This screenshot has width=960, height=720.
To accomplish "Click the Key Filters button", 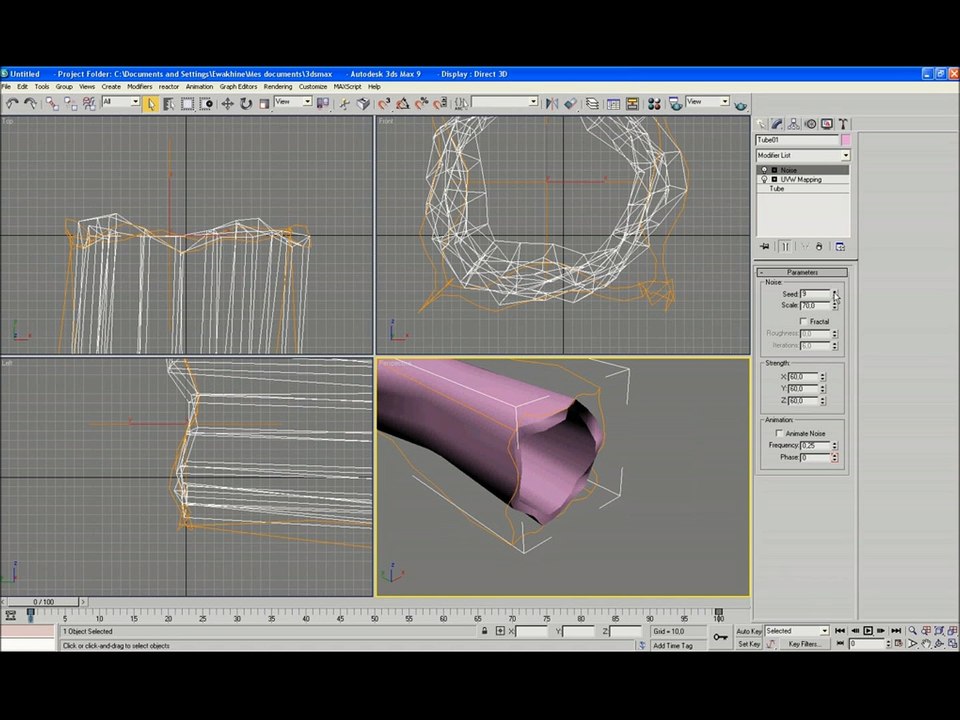I will click(804, 644).
